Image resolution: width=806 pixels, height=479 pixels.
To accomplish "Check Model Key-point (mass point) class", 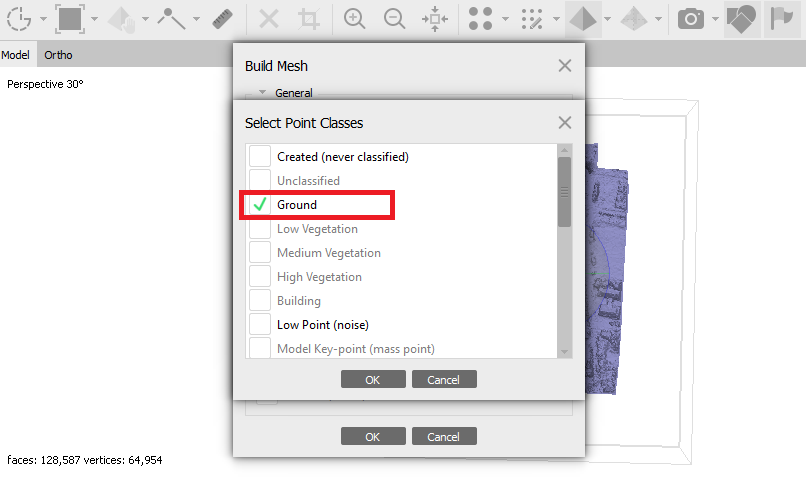I will 260,348.
